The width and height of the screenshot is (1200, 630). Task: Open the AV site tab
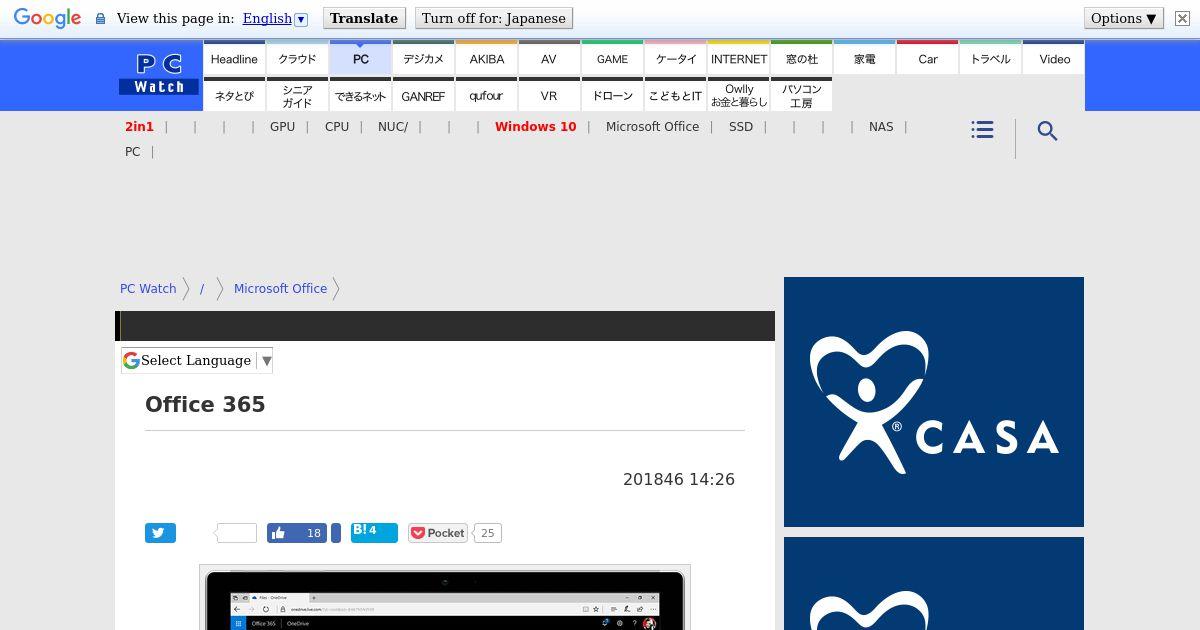(x=549, y=58)
